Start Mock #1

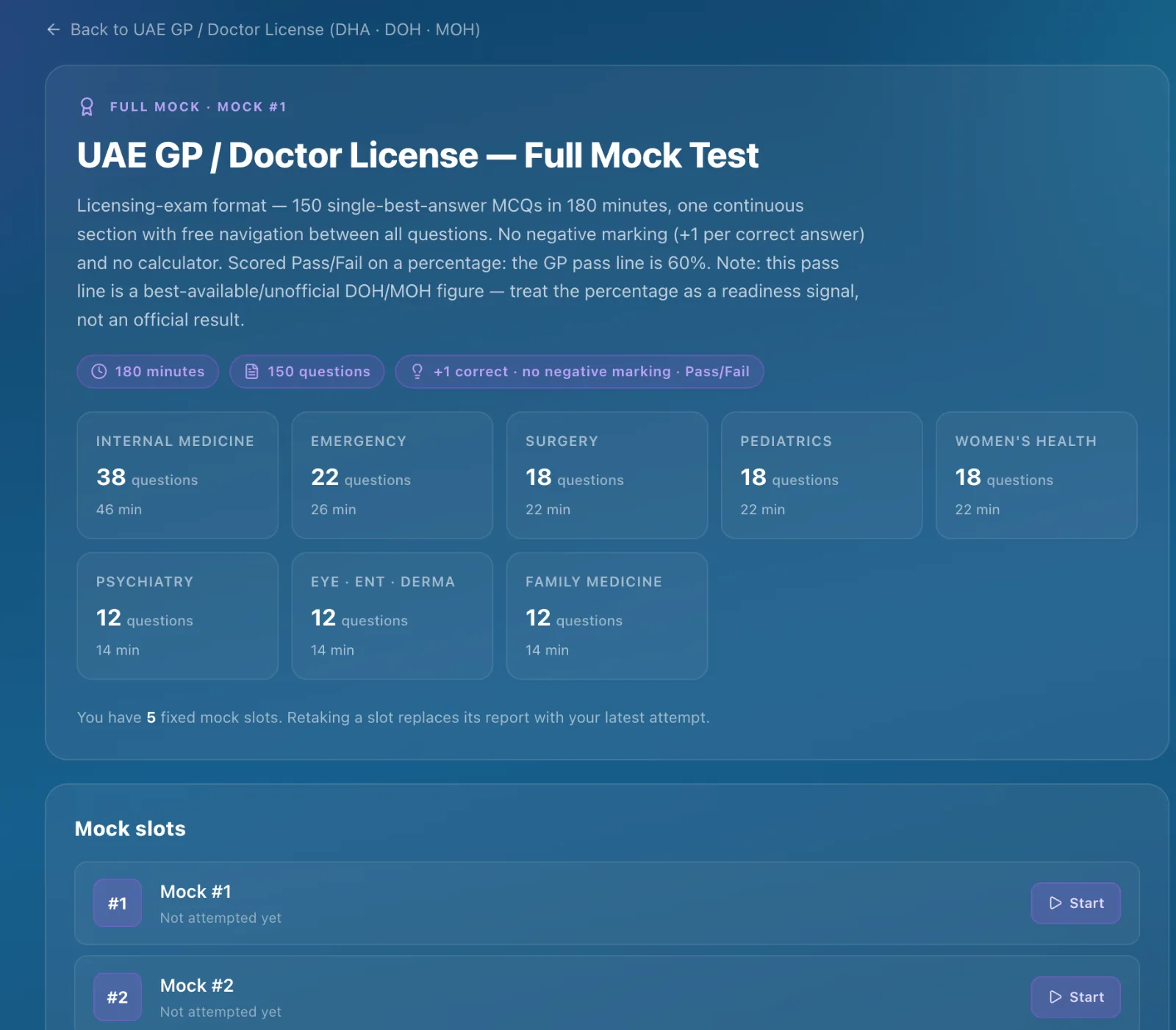pos(1076,903)
